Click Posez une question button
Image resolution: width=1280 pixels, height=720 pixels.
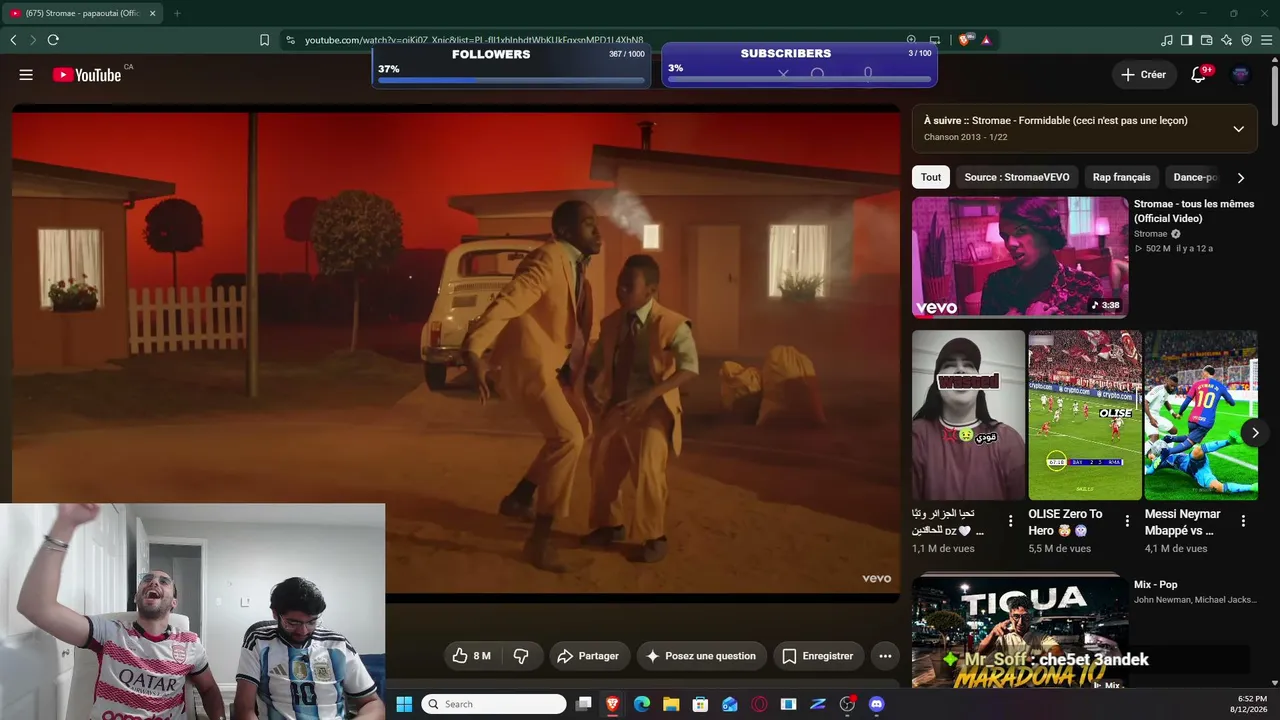coord(701,656)
